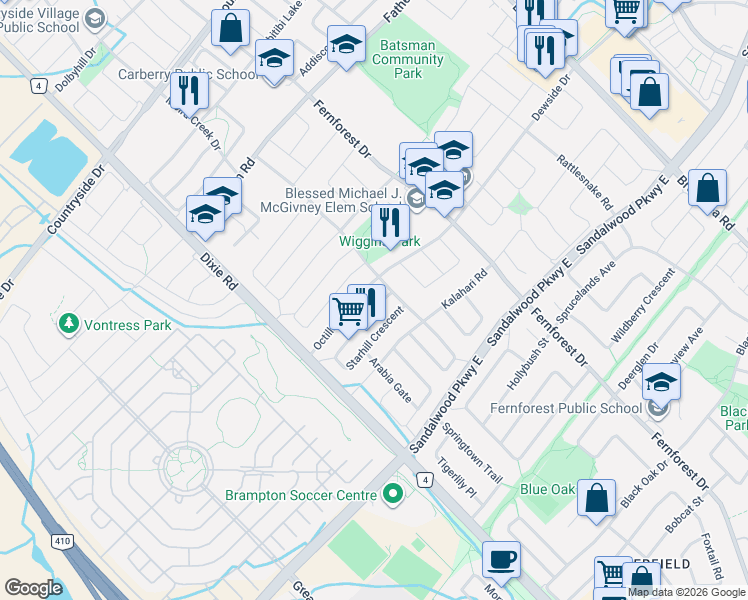Click the shopping bag marker east of Sandalwood Pkwy E
Image resolution: width=748 pixels, height=600 pixels.
pyautogui.click(x=707, y=189)
